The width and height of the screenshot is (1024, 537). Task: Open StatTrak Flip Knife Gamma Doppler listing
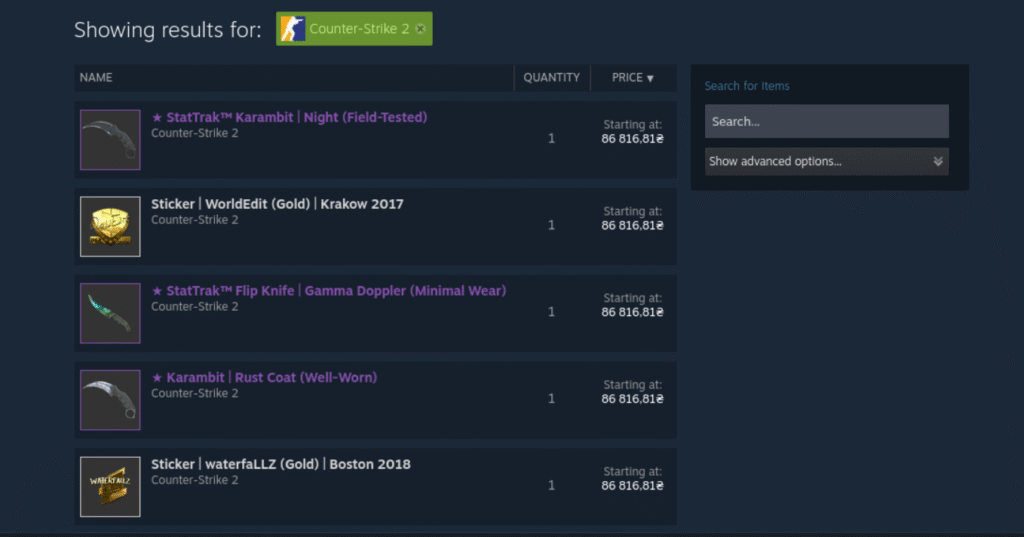[328, 291]
